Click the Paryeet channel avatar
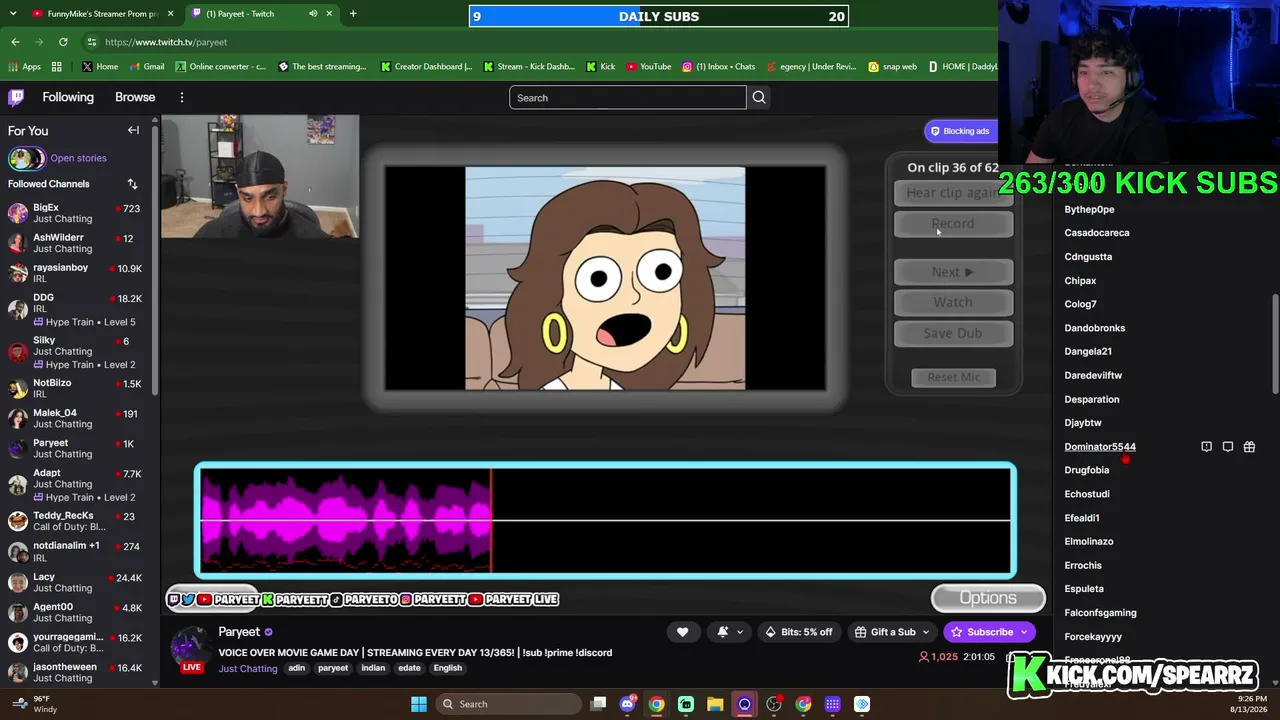Screen dimensions: 1280x720 [x=190, y=646]
